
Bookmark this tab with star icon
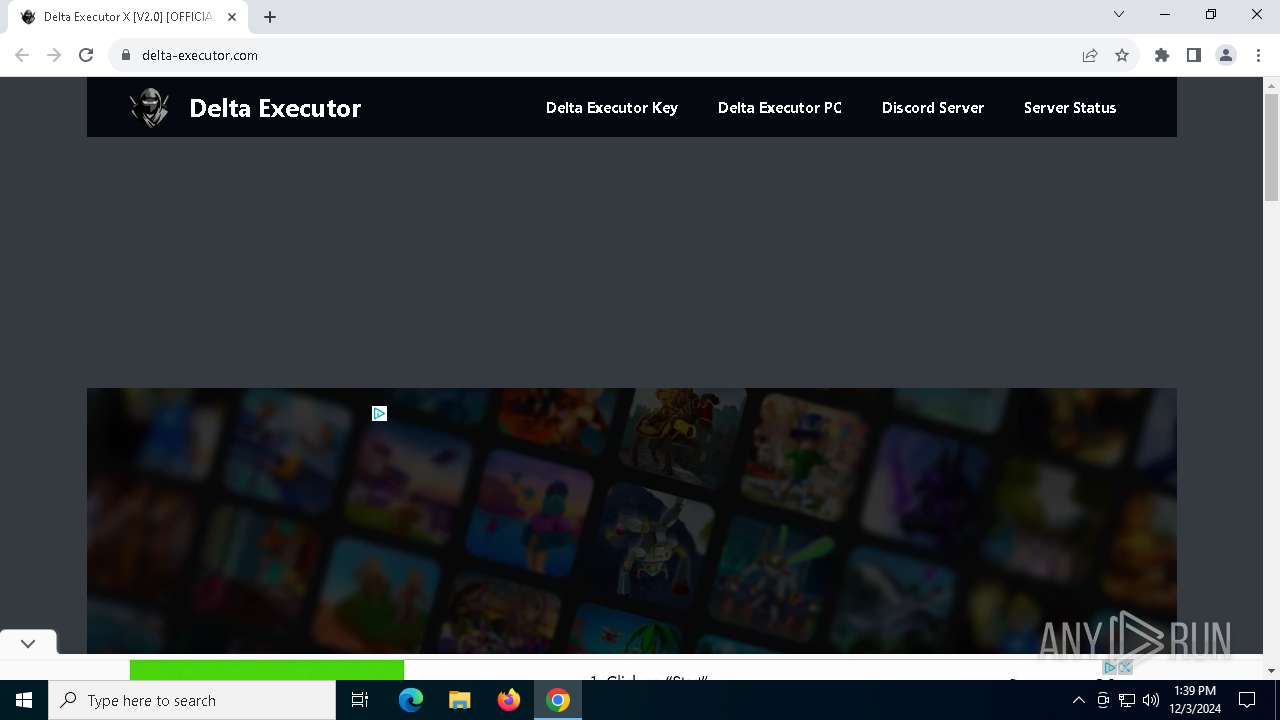(x=1122, y=55)
